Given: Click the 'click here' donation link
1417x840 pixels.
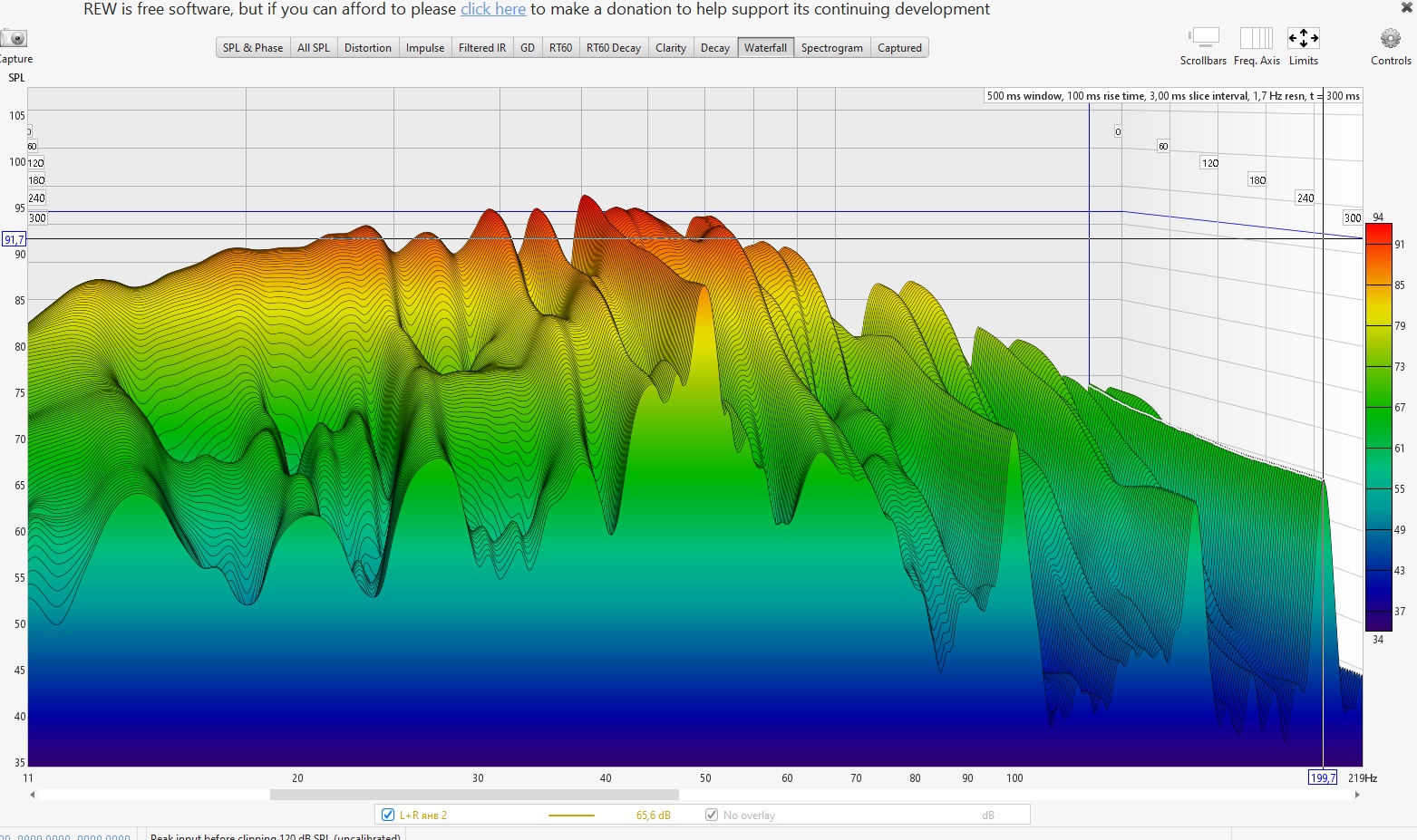Looking at the screenshot, I should (x=493, y=9).
